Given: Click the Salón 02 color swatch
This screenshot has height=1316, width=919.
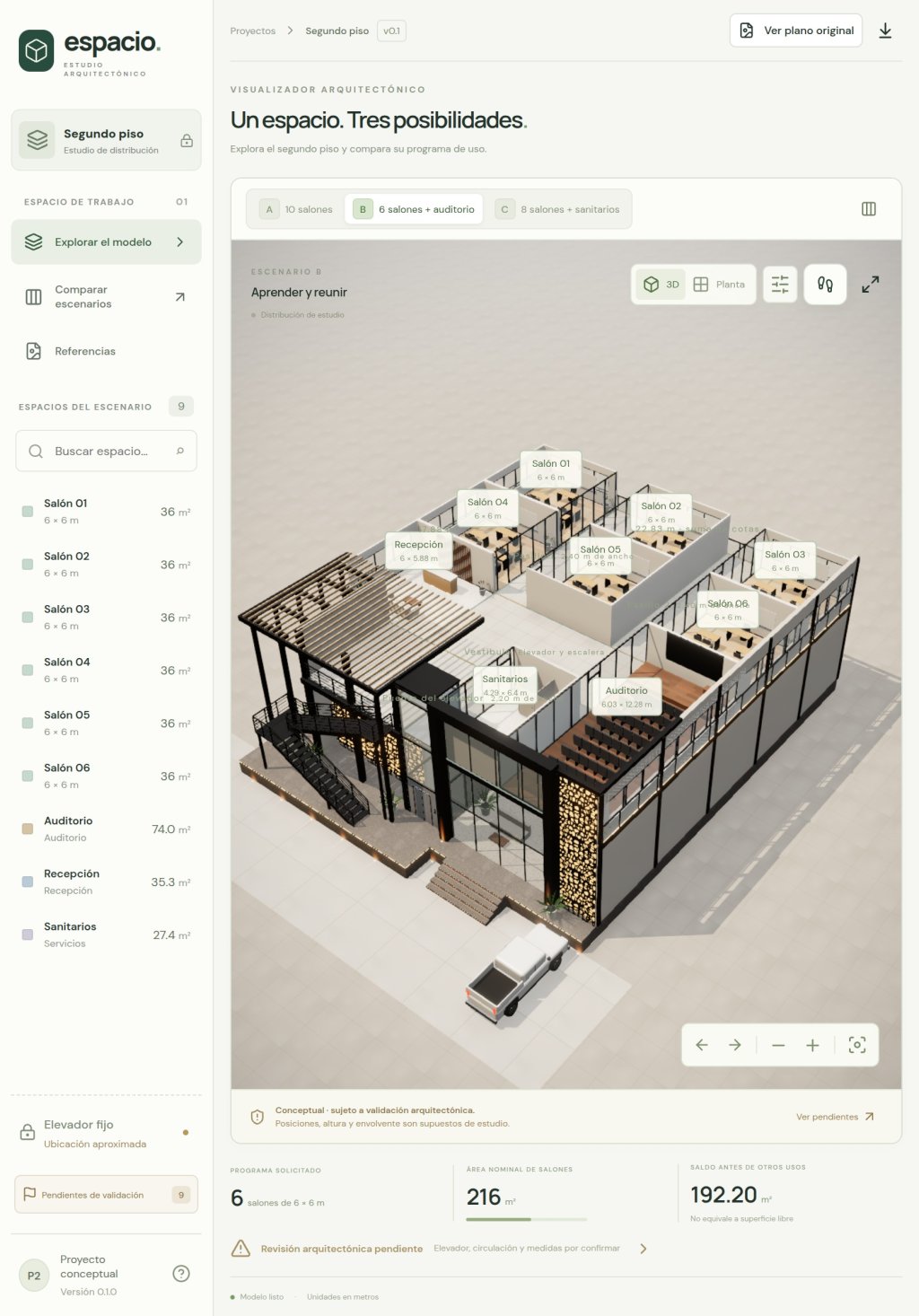Looking at the screenshot, I should [x=28, y=565].
